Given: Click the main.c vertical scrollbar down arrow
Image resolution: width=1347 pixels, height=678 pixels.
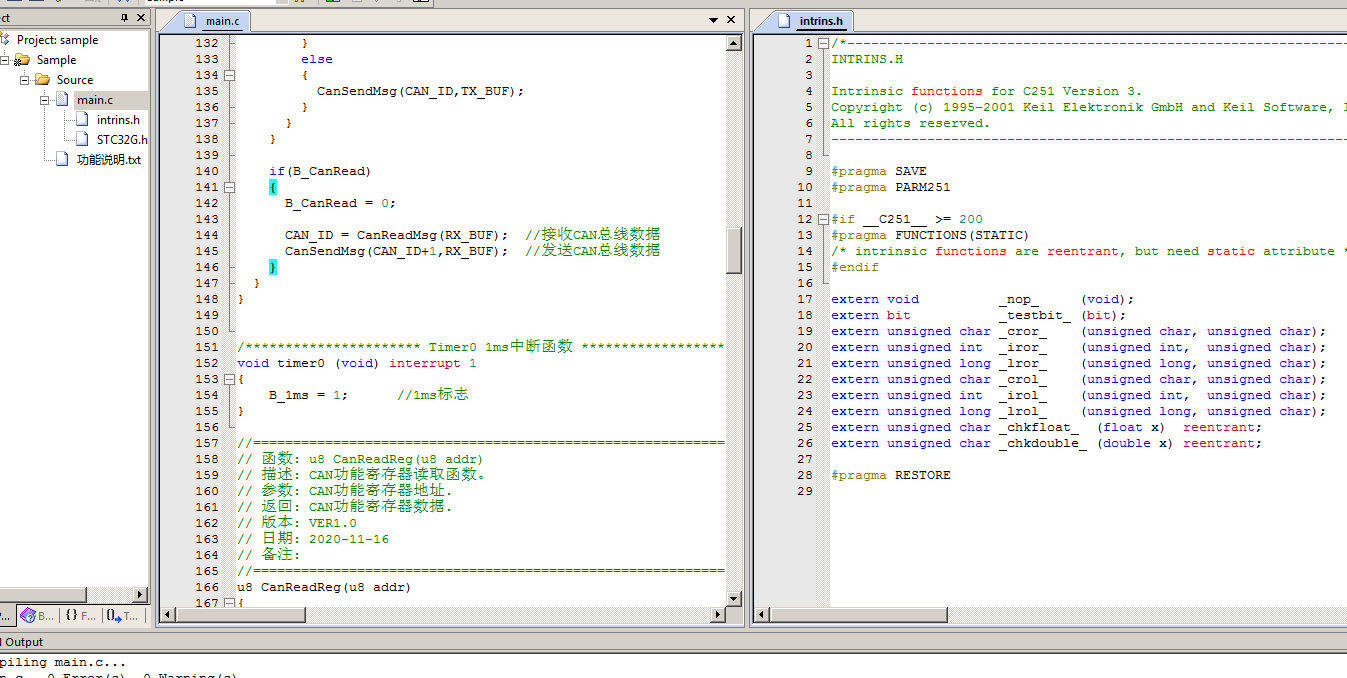Looking at the screenshot, I should tap(734, 598).
